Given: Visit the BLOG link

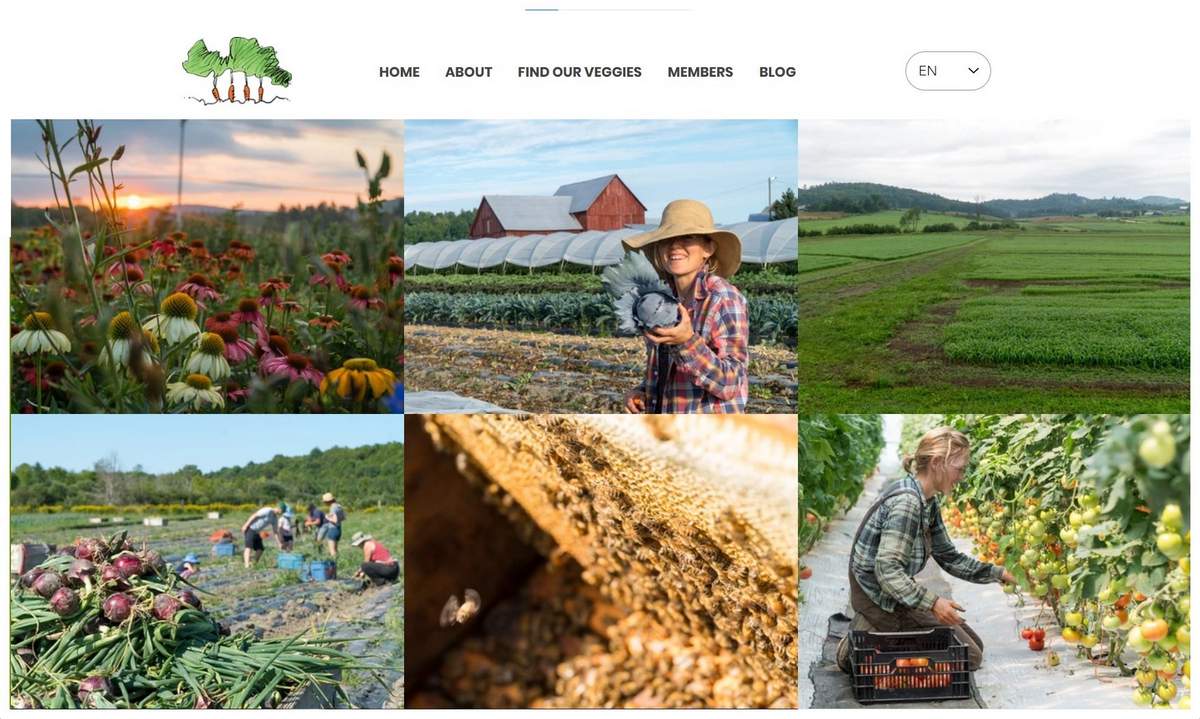Looking at the screenshot, I should 777,72.
